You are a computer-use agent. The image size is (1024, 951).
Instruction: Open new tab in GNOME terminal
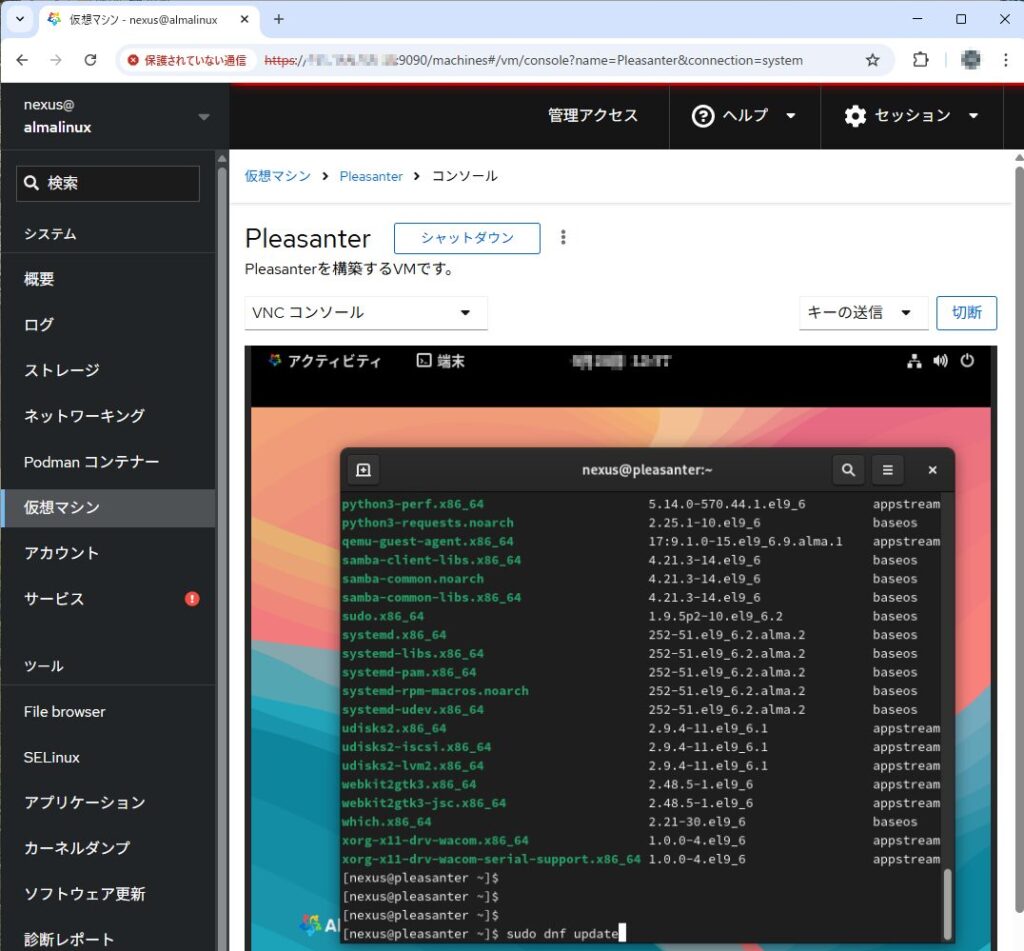363,470
